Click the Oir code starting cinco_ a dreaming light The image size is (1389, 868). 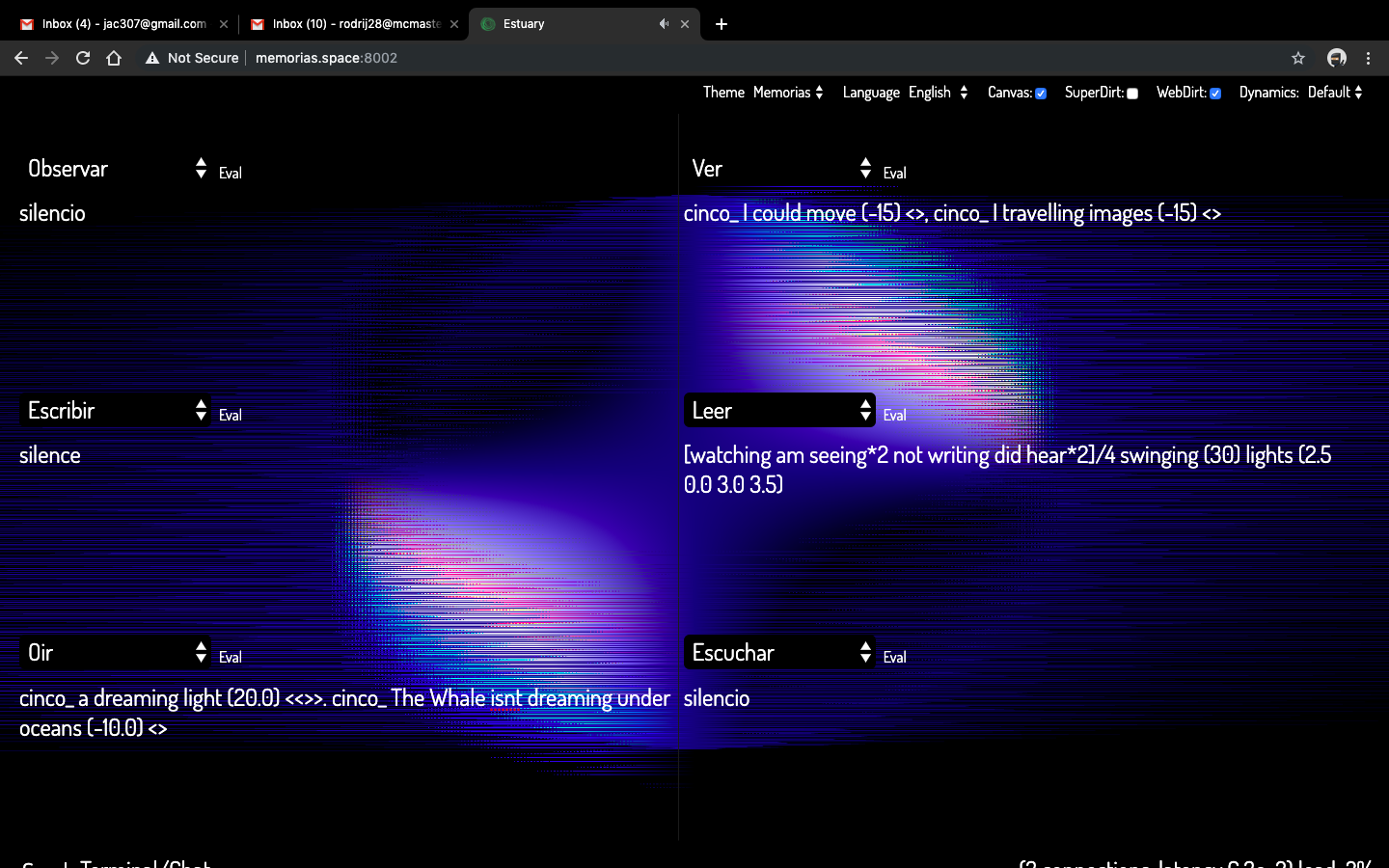[344, 713]
